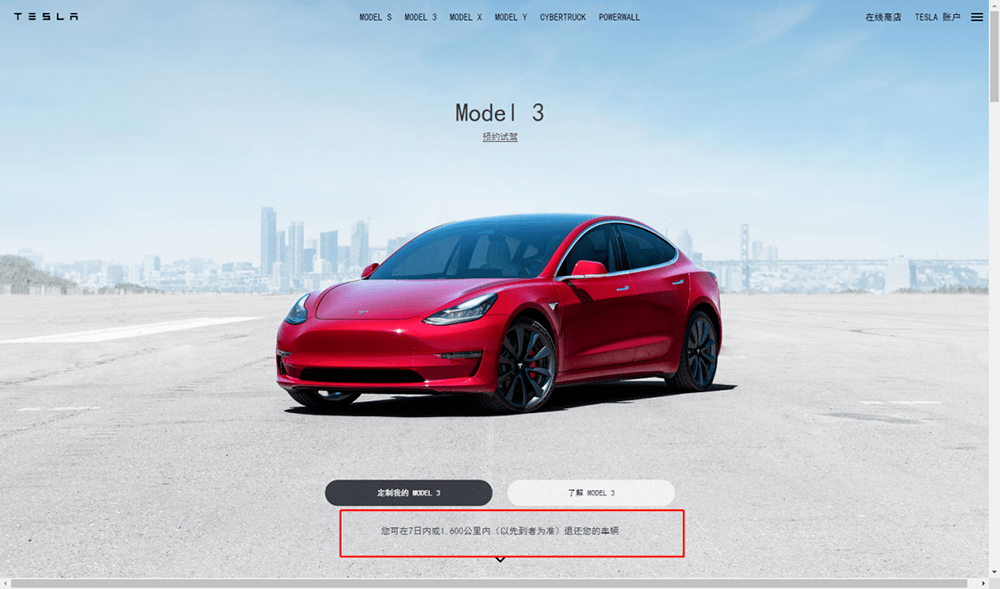The image size is (1000, 589).
Task: Go to POWERWALL page
Action: click(x=619, y=17)
